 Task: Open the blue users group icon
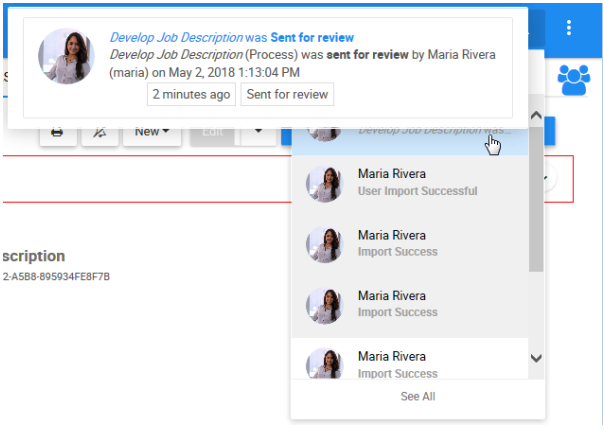coord(574,80)
